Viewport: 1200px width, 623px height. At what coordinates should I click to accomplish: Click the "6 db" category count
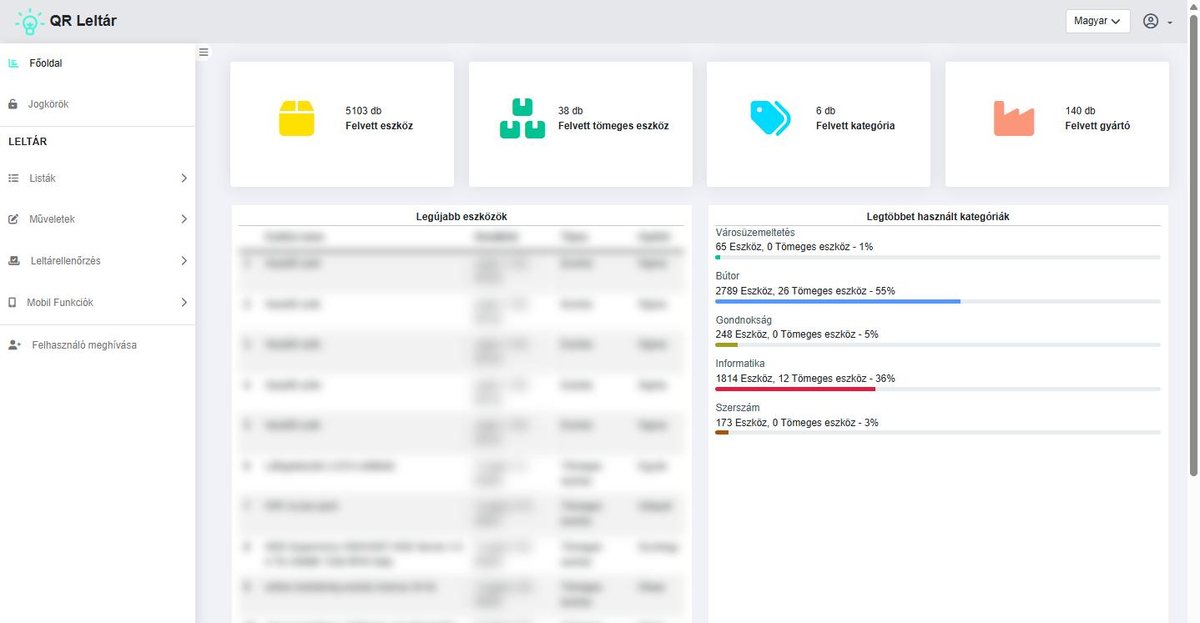[x=825, y=111]
